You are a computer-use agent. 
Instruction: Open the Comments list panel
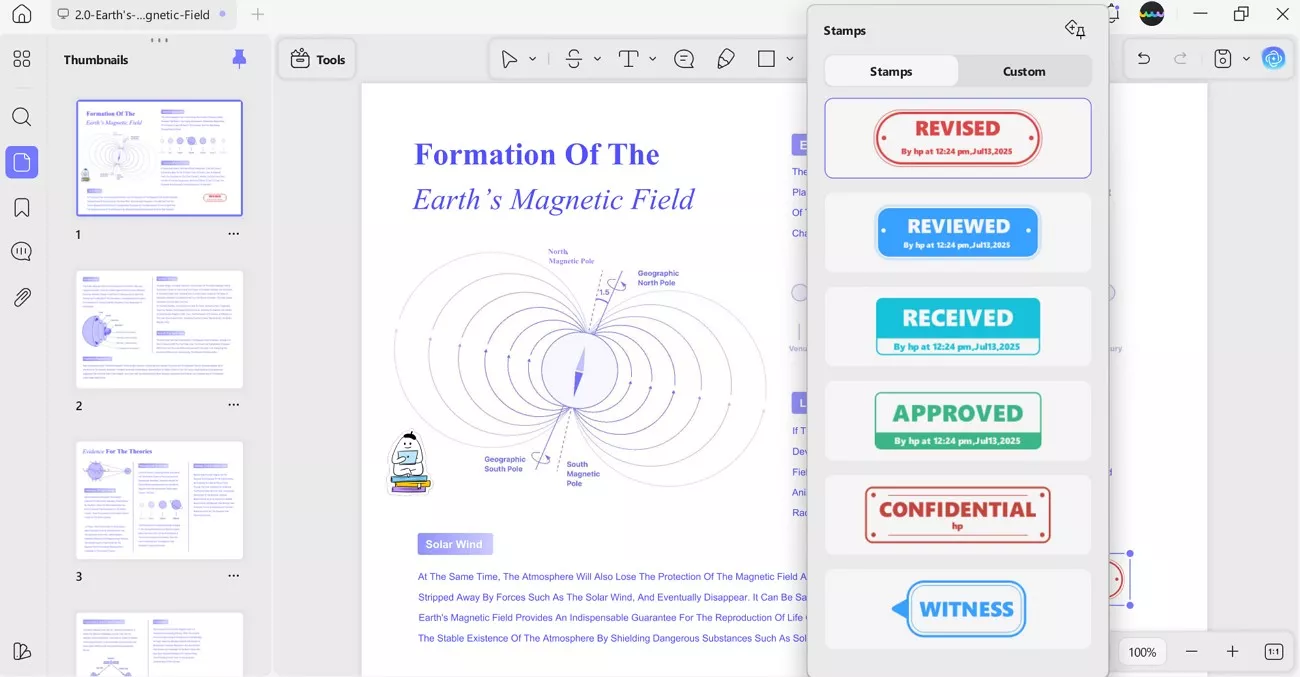22,252
